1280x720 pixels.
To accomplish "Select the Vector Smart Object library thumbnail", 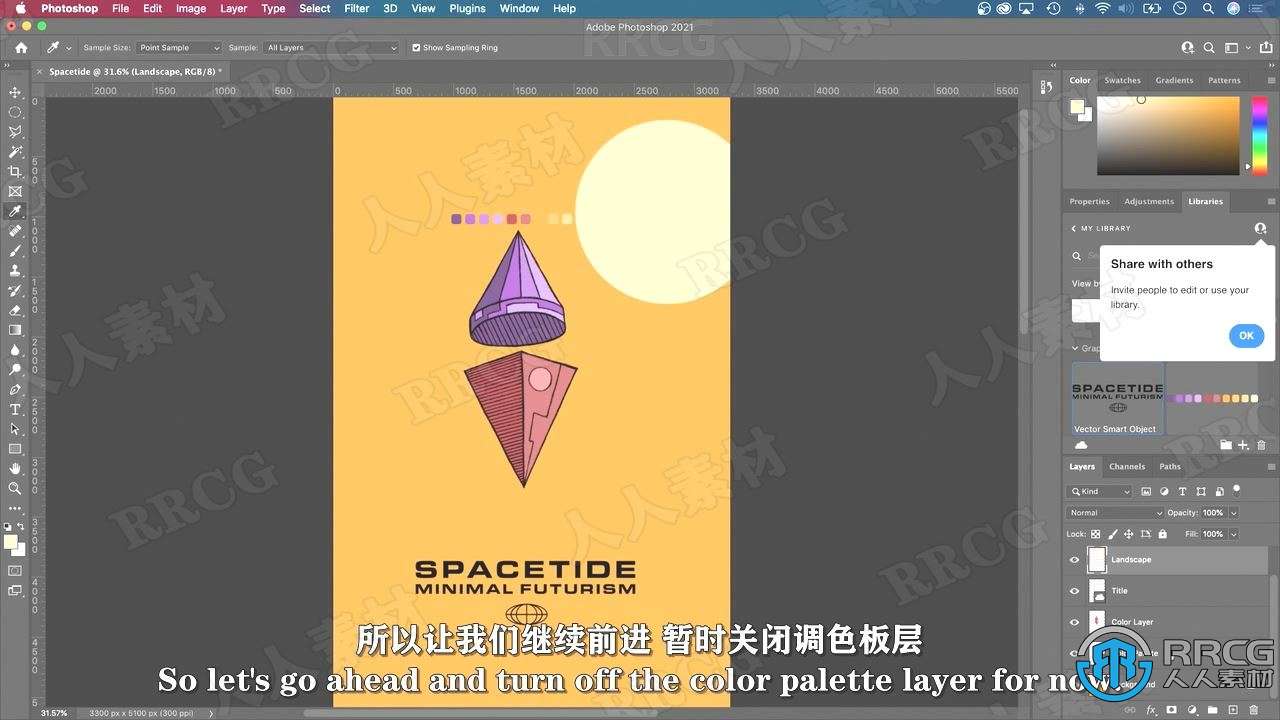I will pos(1118,399).
